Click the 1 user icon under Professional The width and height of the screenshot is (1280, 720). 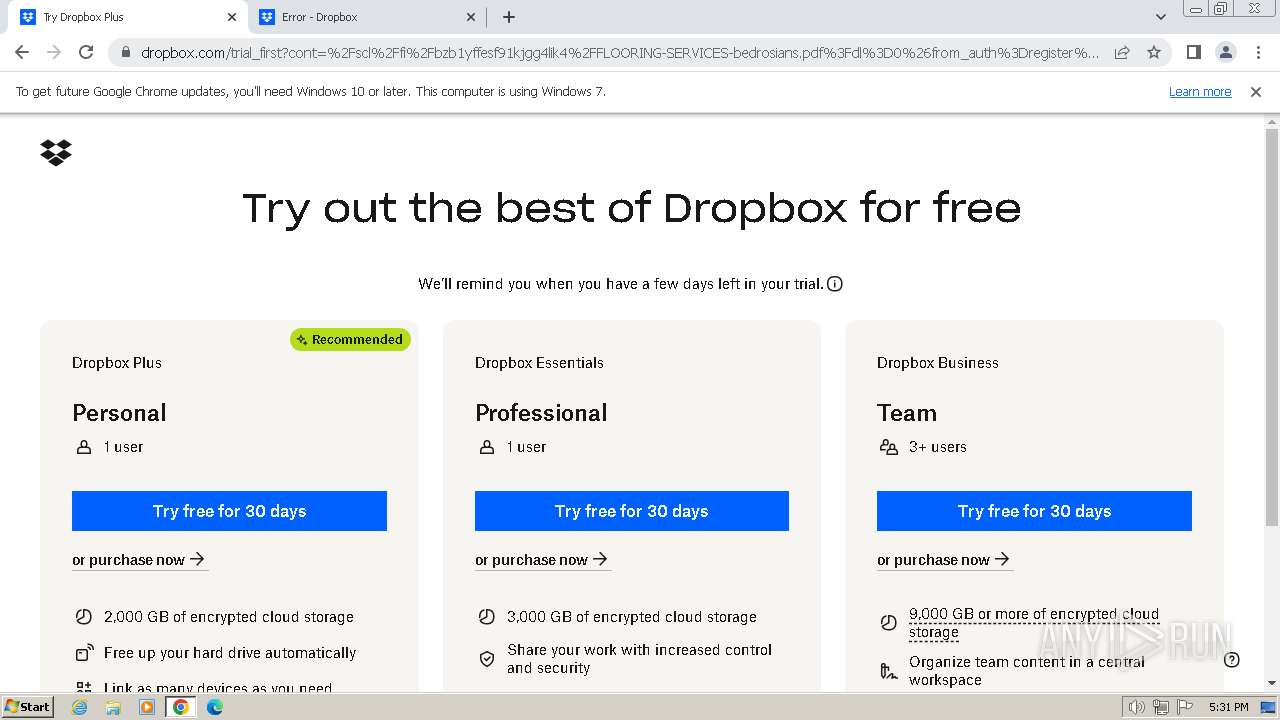487,447
